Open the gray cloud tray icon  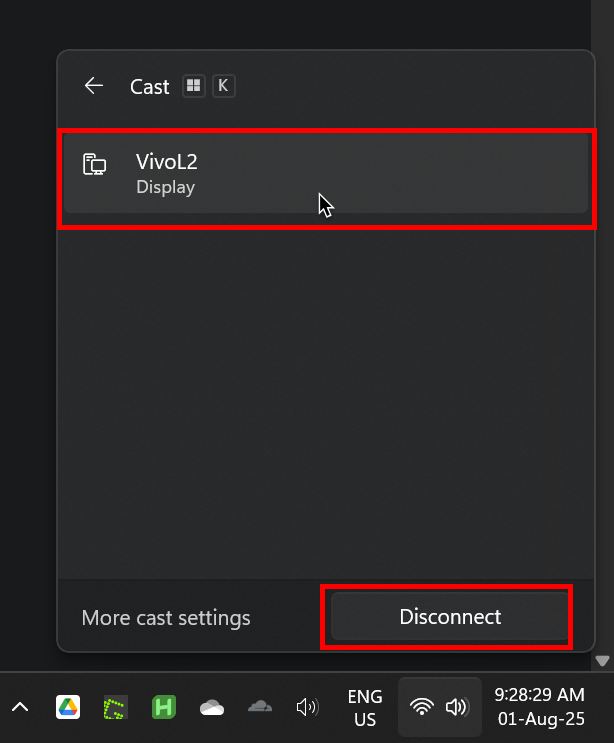260,707
